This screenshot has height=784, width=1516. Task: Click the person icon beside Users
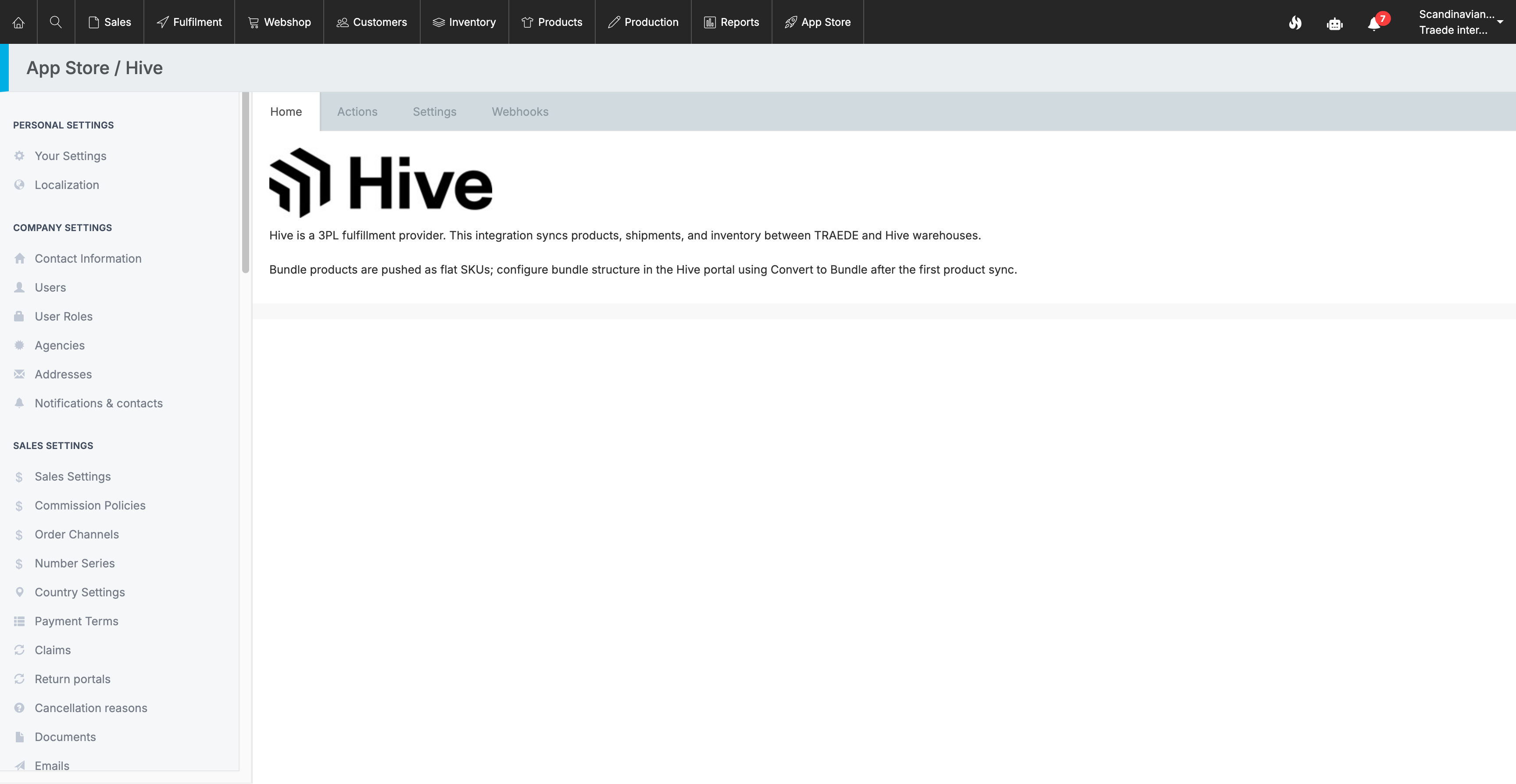pyautogui.click(x=19, y=287)
